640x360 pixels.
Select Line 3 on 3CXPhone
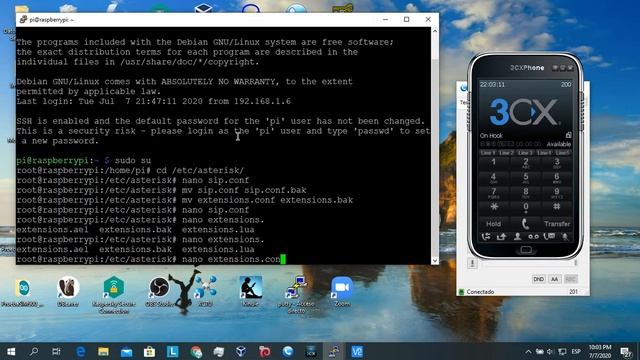[x=525, y=153]
